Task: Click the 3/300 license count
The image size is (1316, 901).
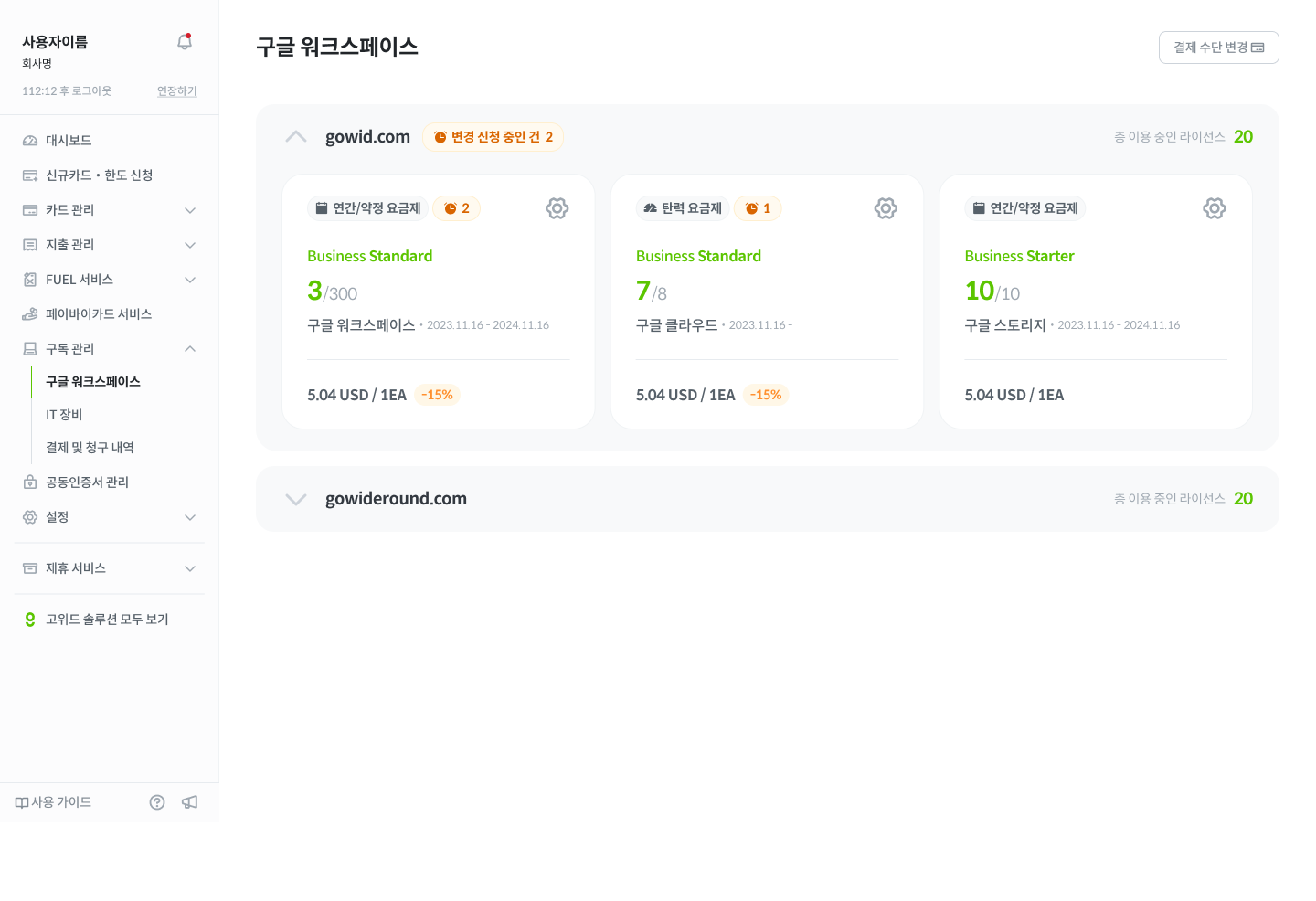Action: pos(333,291)
